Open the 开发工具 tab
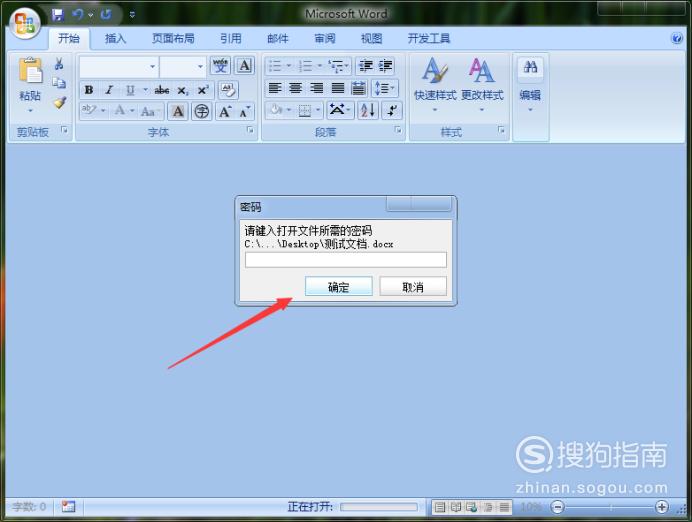692x522 pixels. click(429, 39)
